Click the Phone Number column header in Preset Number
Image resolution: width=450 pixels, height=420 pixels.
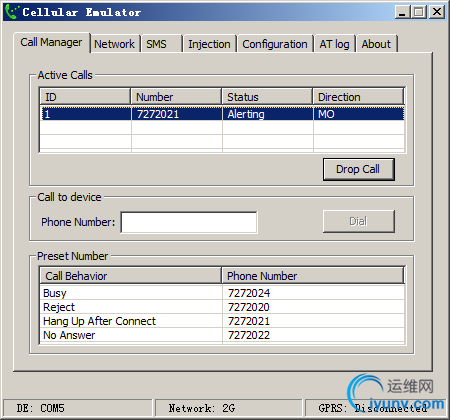pyautogui.click(x=313, y=276)
